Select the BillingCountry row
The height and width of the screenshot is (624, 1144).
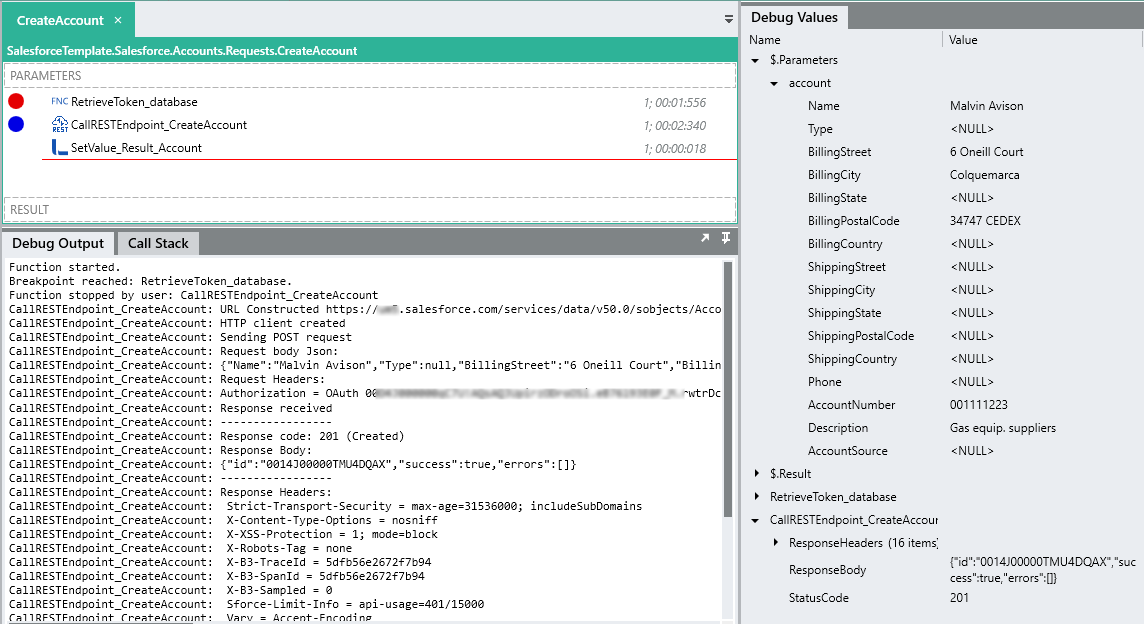943,244
